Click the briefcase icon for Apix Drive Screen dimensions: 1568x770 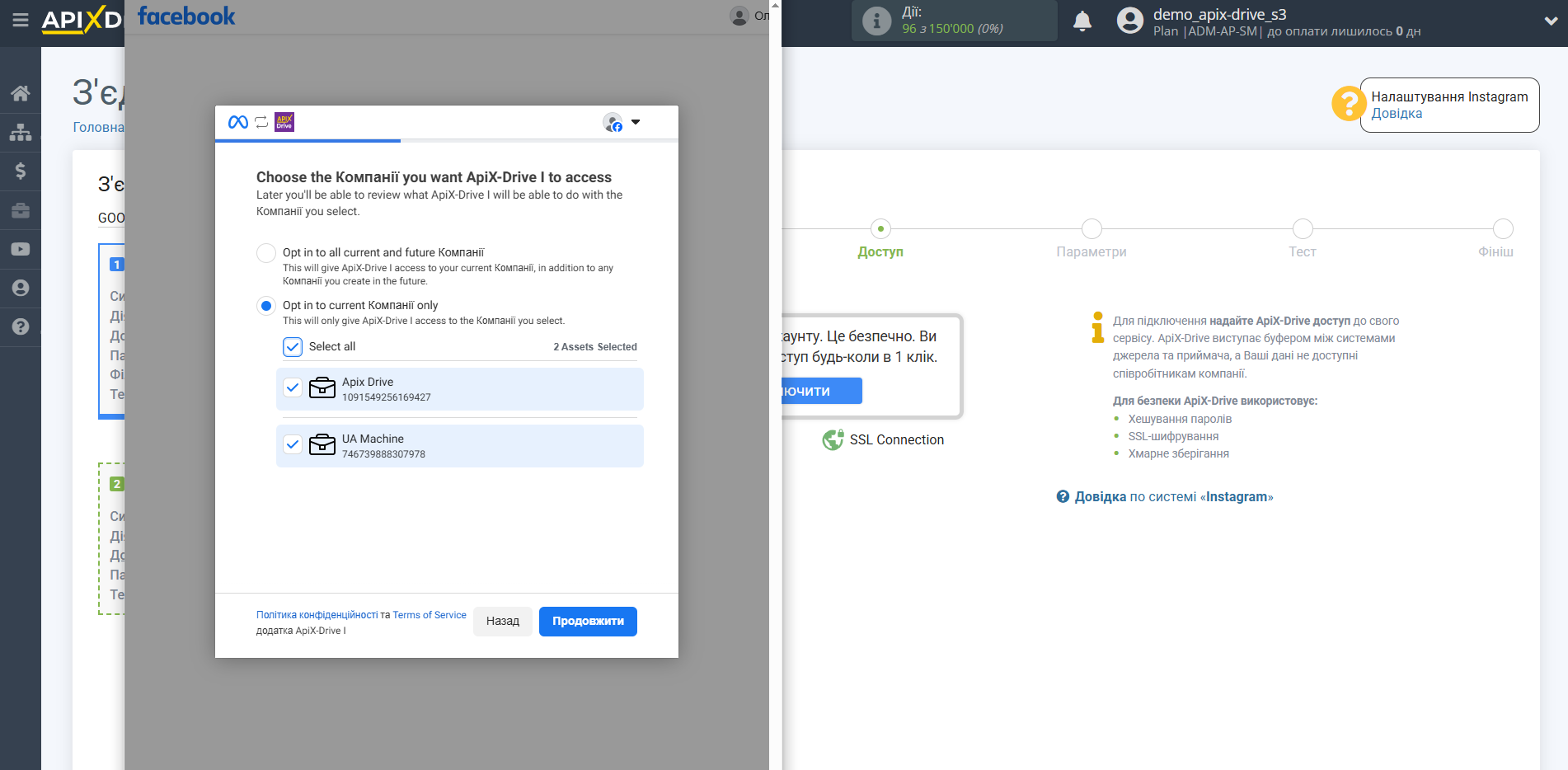(x=322, y=387)
